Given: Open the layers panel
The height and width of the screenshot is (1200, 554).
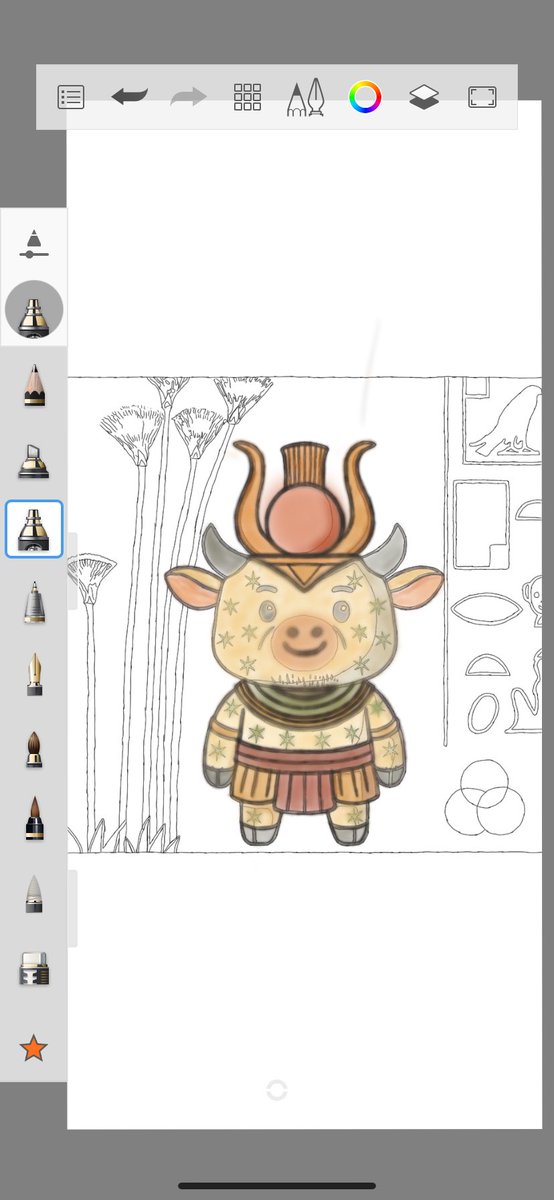Looking at the screenshot, I should click(x=424, y=97).
